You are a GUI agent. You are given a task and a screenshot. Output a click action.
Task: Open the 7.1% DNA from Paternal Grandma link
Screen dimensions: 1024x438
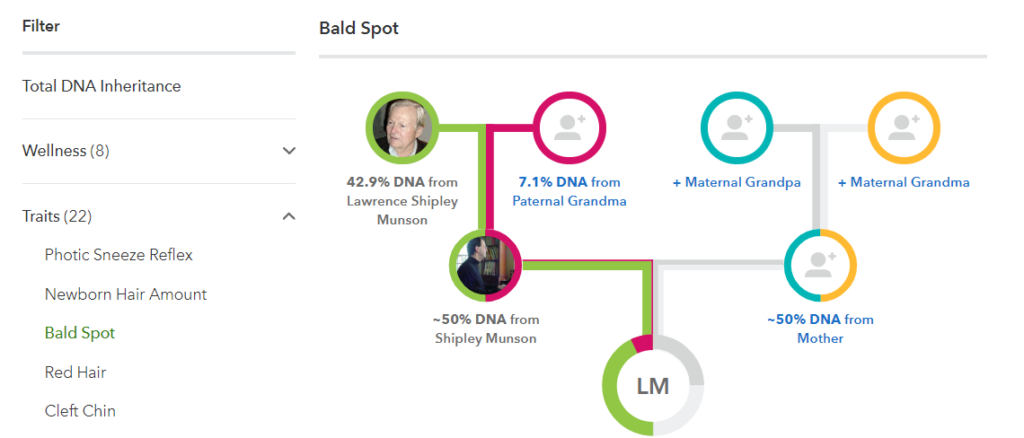[569, 192]
